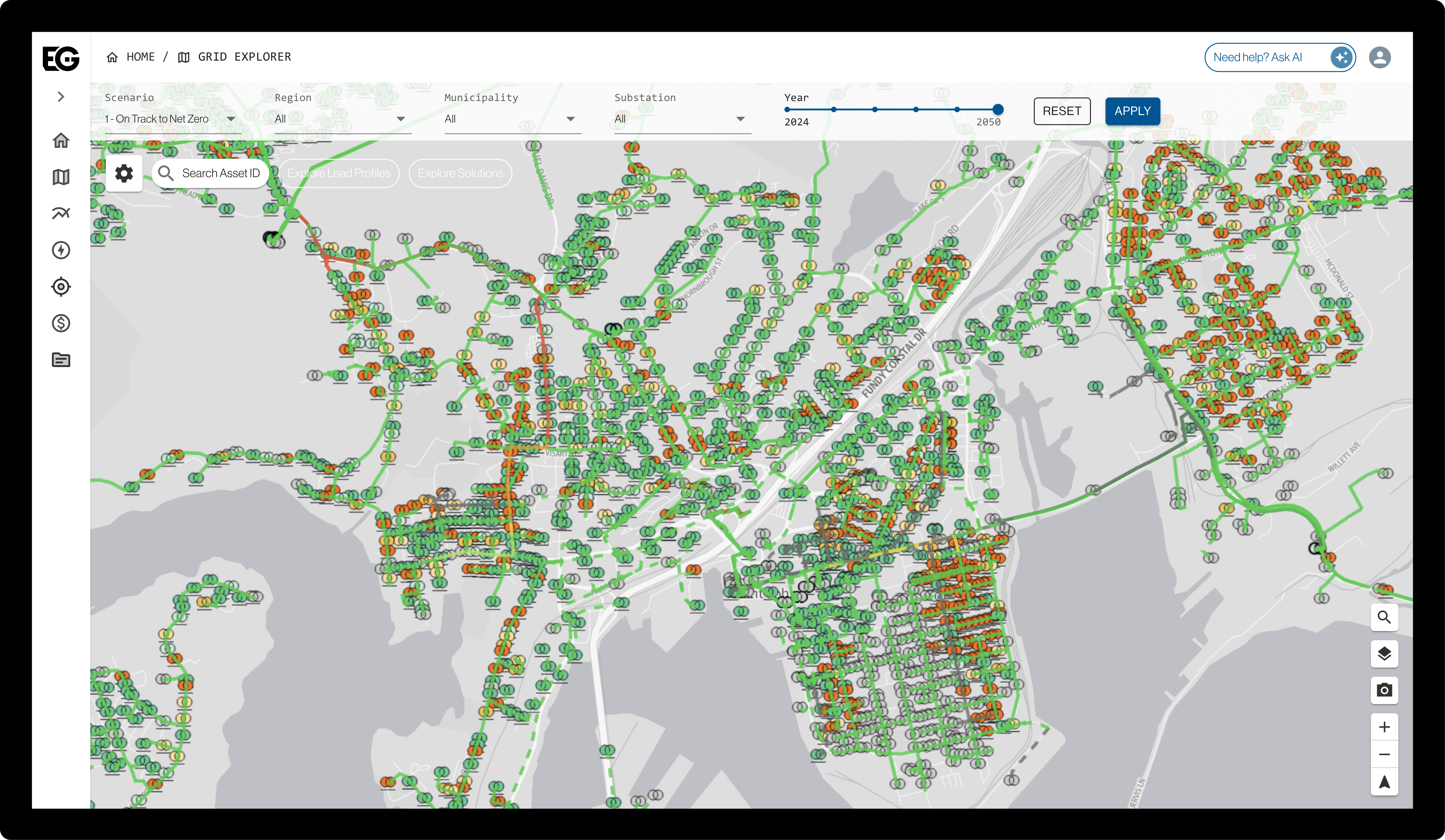Click the APPLY button

click(1132, 111)
